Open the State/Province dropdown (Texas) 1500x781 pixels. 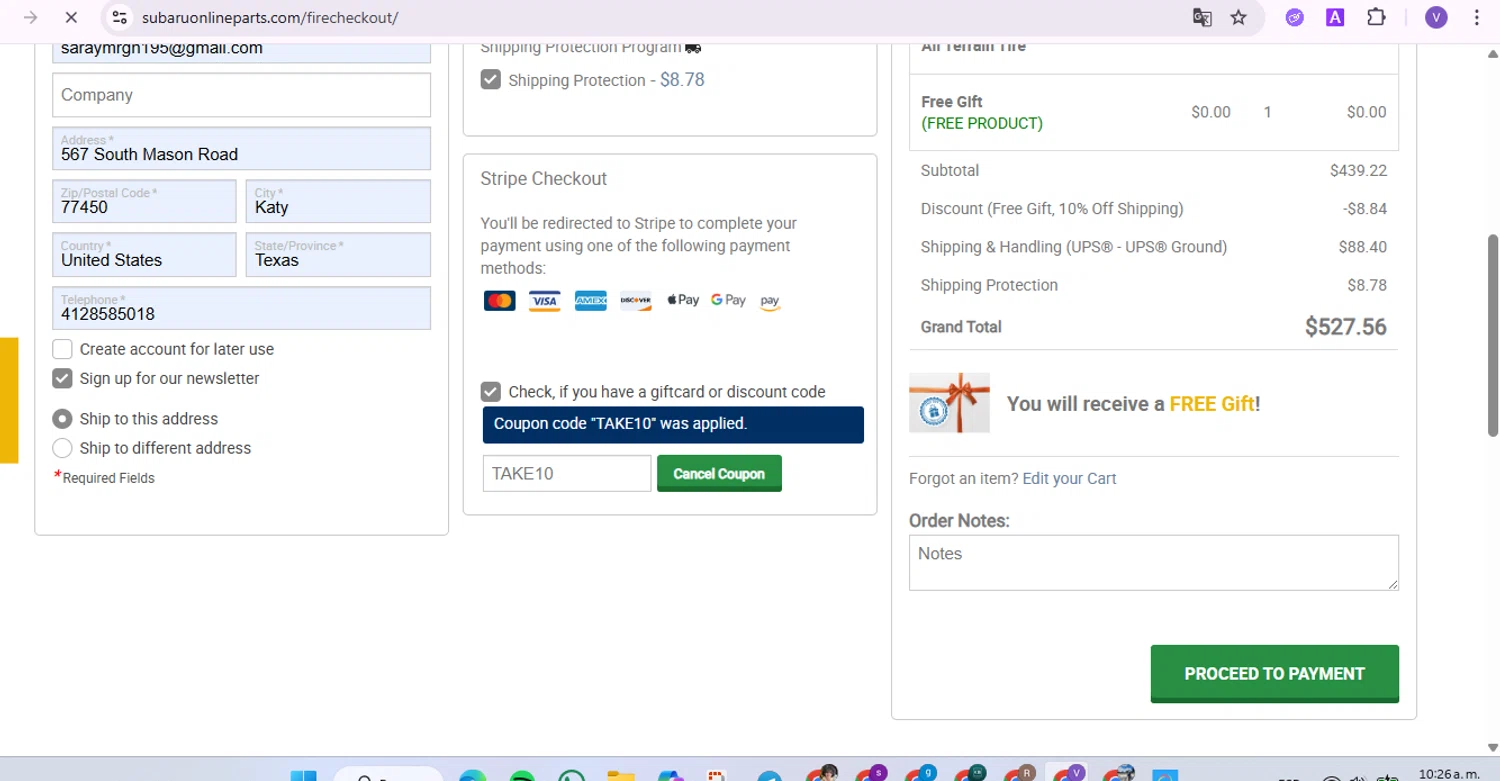338,255
